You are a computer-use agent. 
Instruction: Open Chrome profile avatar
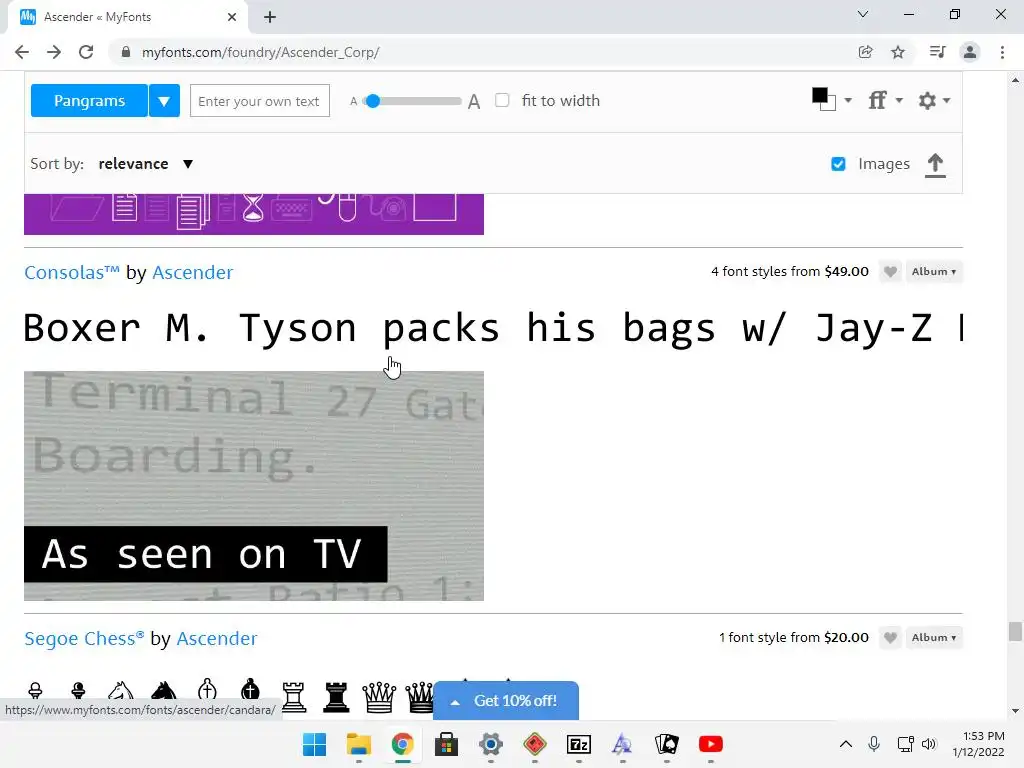click(x=970, y=52)
